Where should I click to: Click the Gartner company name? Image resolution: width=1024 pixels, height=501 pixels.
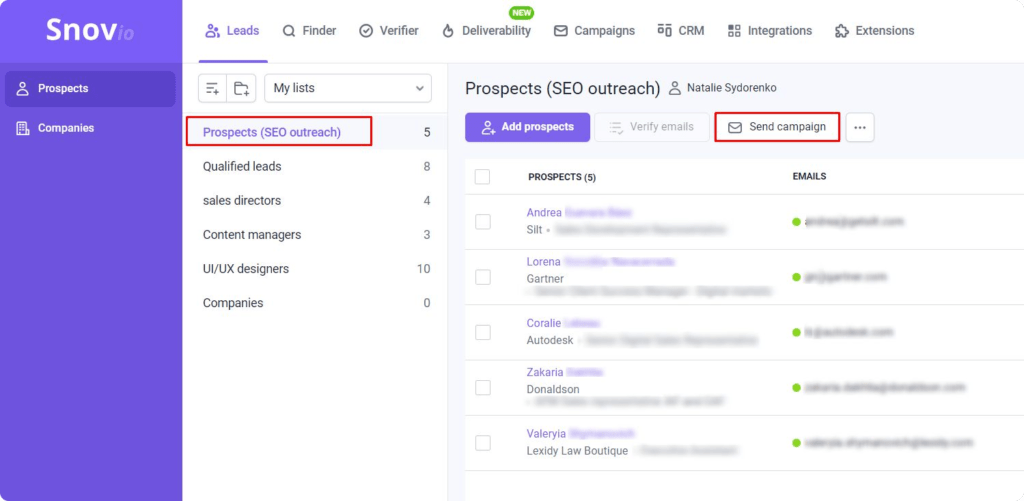coord(545,279)
